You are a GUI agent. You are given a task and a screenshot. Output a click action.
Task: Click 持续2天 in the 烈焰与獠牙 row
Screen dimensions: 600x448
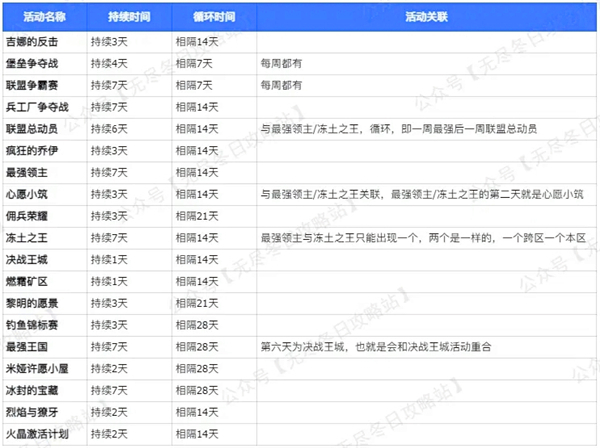[x=109, y=412]
